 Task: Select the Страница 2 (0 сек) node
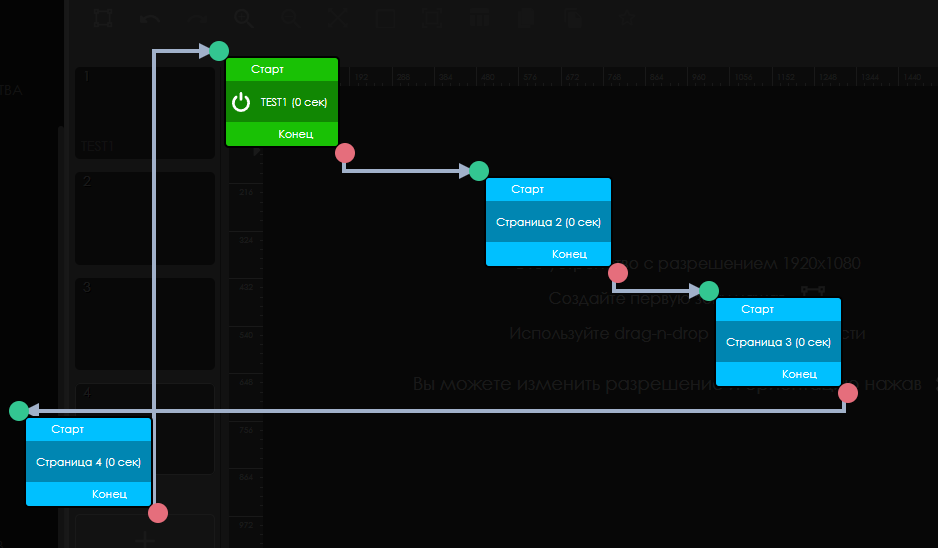click(548, 222)
